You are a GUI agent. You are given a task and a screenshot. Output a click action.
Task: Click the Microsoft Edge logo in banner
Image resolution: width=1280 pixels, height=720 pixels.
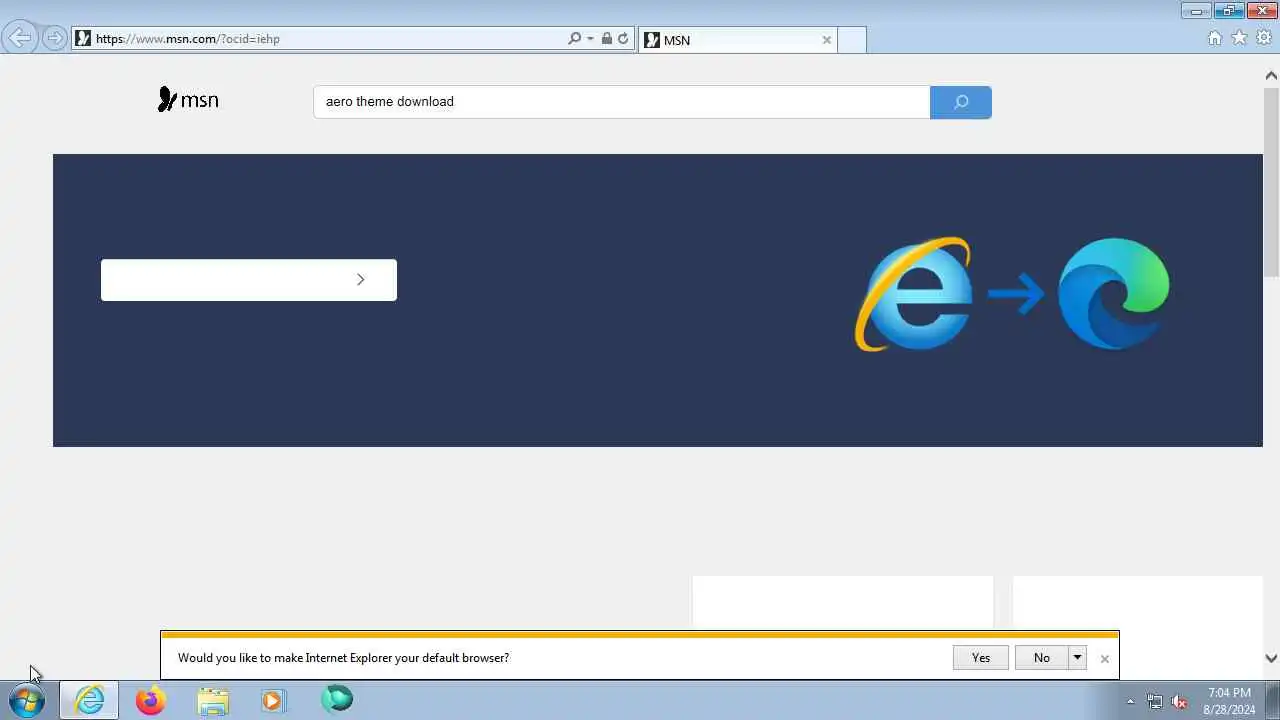(1113, 294)
